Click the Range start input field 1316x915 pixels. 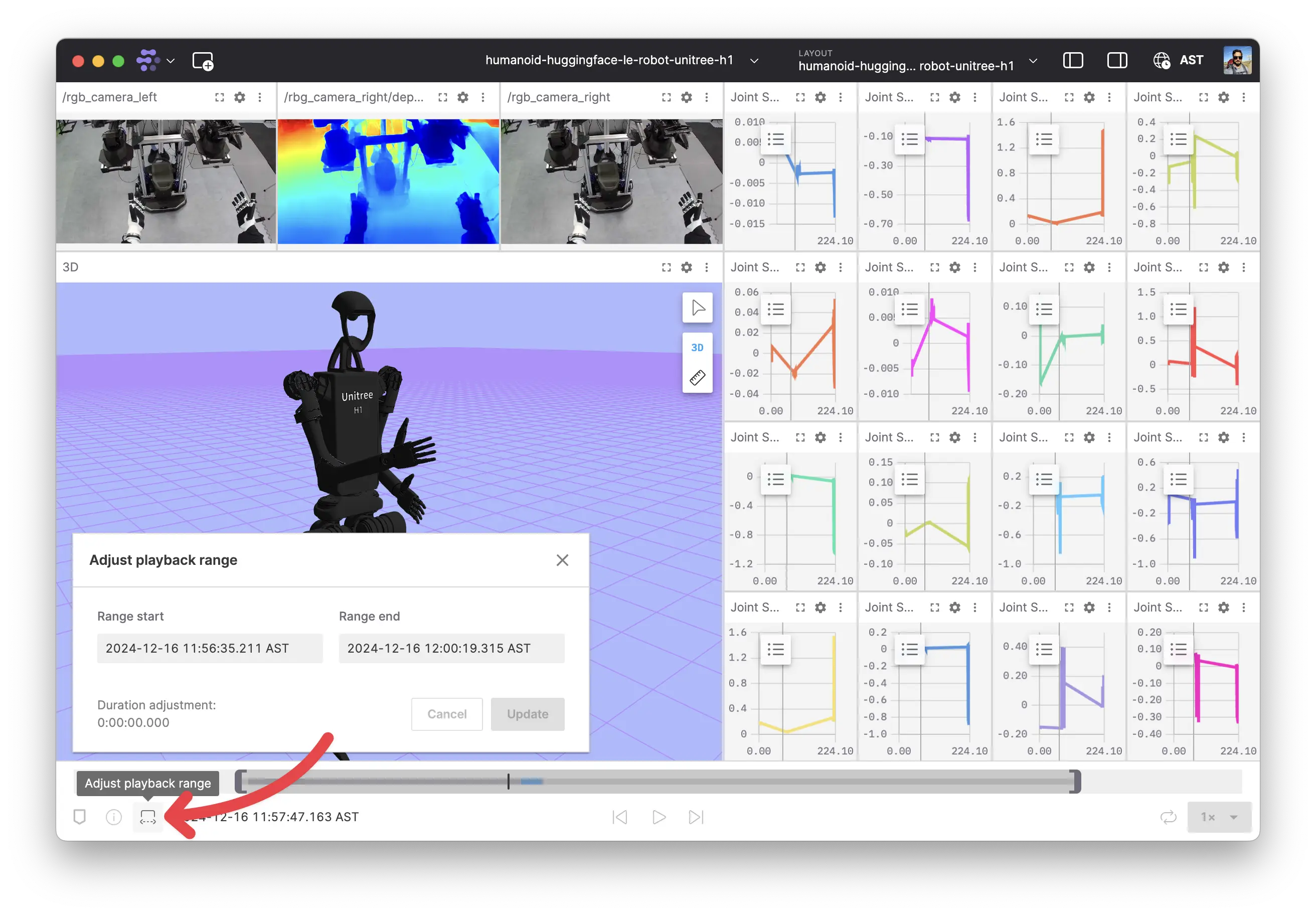(210, 649)
